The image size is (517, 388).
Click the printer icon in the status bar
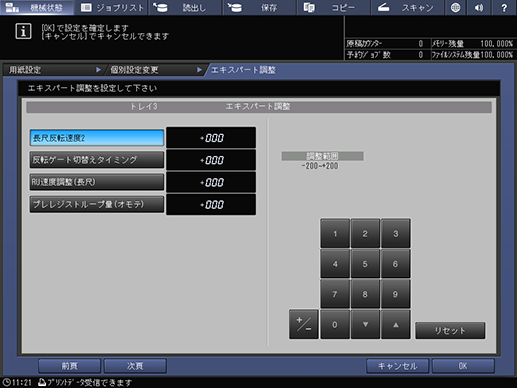point(42,382)
